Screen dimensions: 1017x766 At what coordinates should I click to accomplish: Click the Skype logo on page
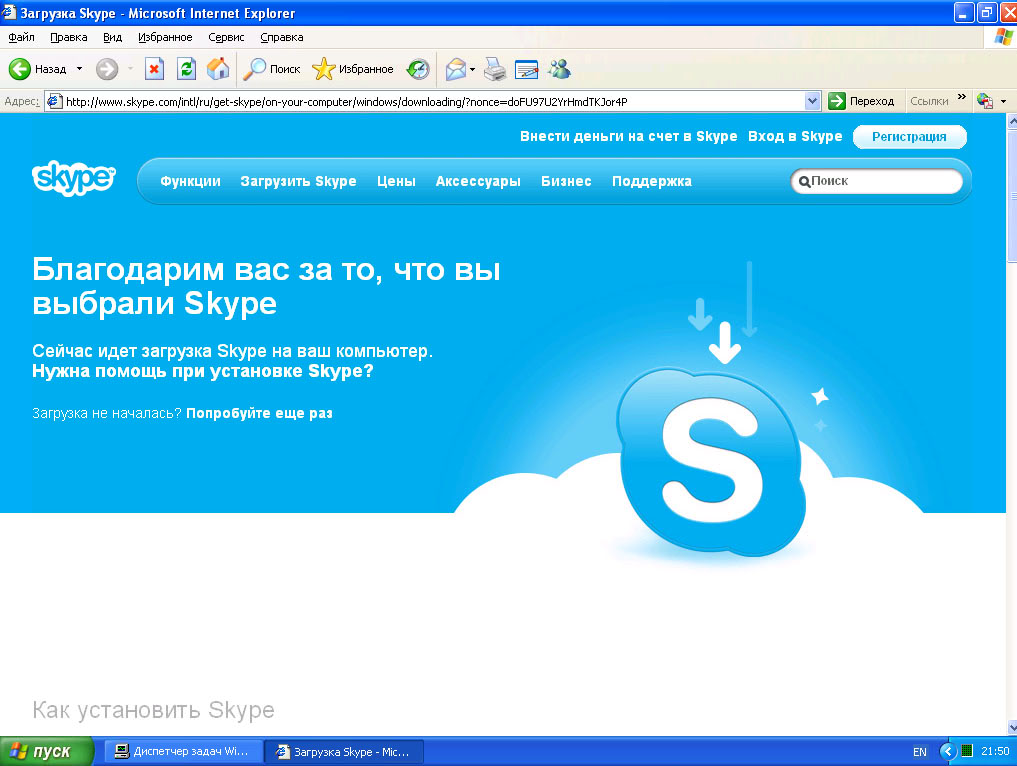point(73,178)
